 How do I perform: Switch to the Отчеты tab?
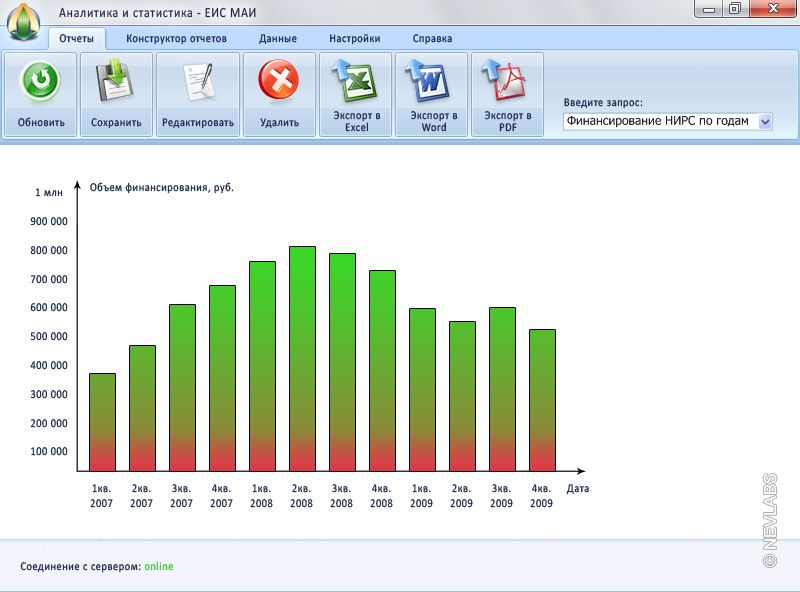click(76, 39)
